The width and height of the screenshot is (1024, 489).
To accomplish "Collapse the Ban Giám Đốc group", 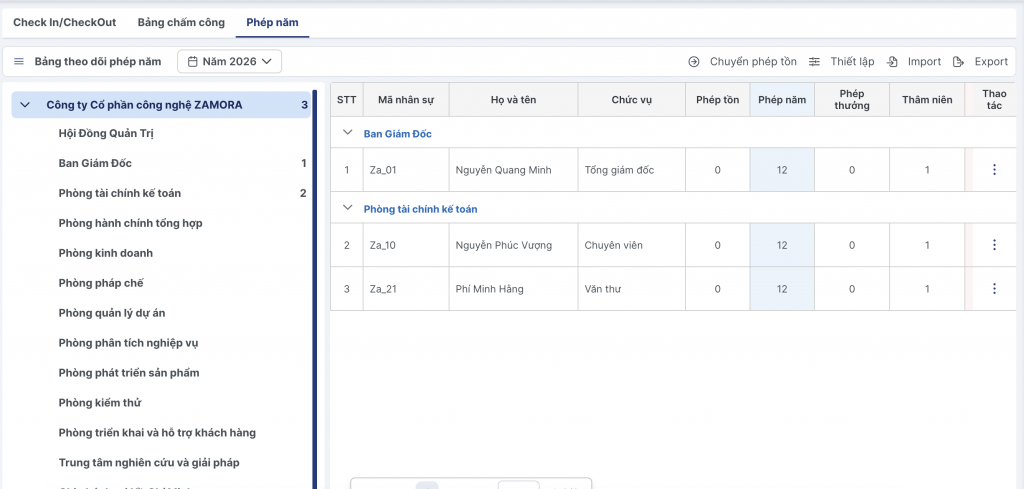I will [348, 132].
